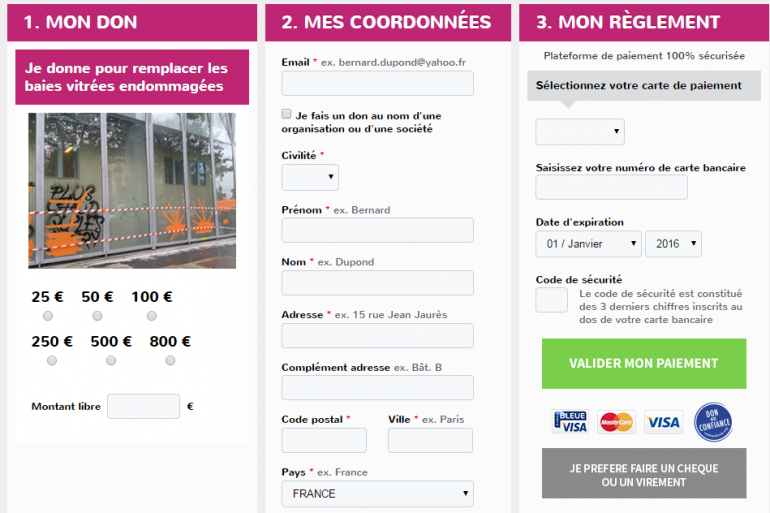Click the MasterCard logo
Viewport: 770px width, 513px height.
point(616,422)
